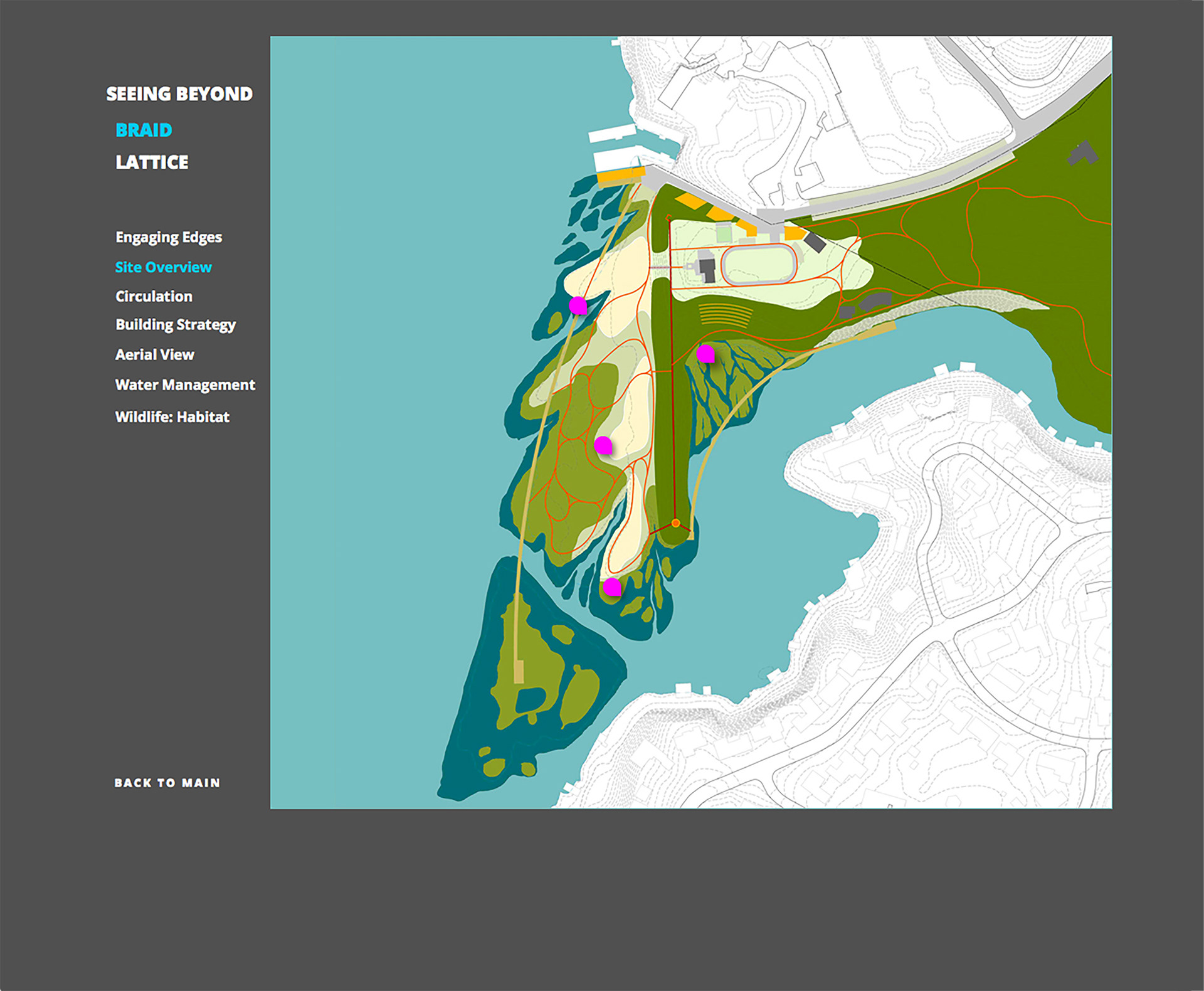Click BACK TO MAIN link
This screenshot has height=991, width=1204.
point(167,783)
